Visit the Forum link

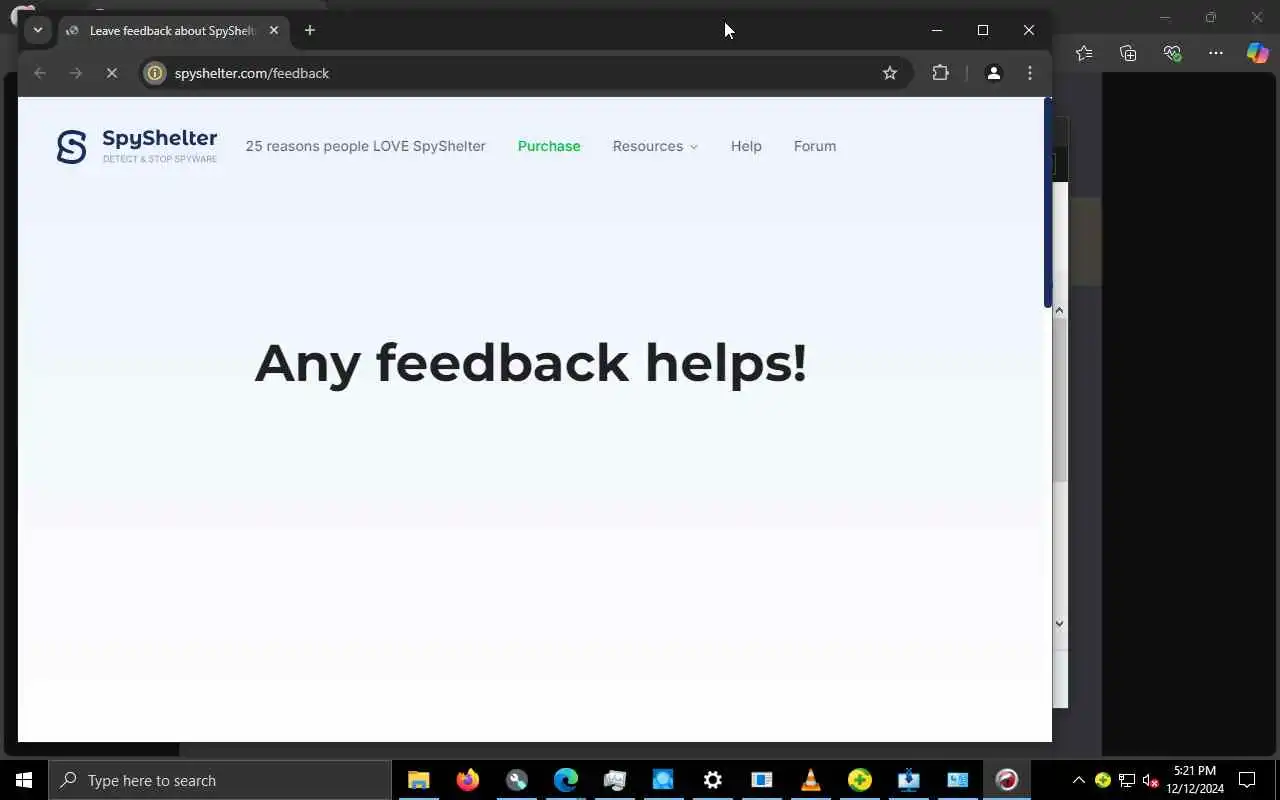pyautogui.click(x=815, y=146)
